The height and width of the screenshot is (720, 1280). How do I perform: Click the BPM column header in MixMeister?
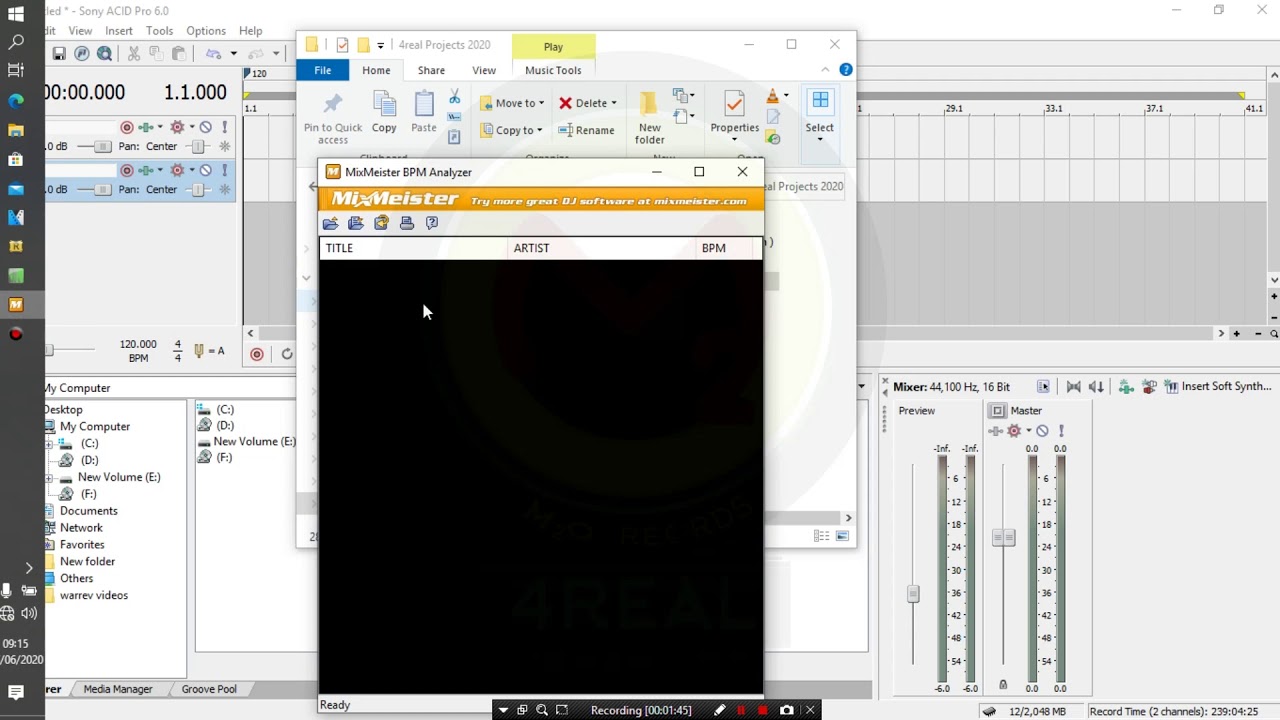point(726,248)
